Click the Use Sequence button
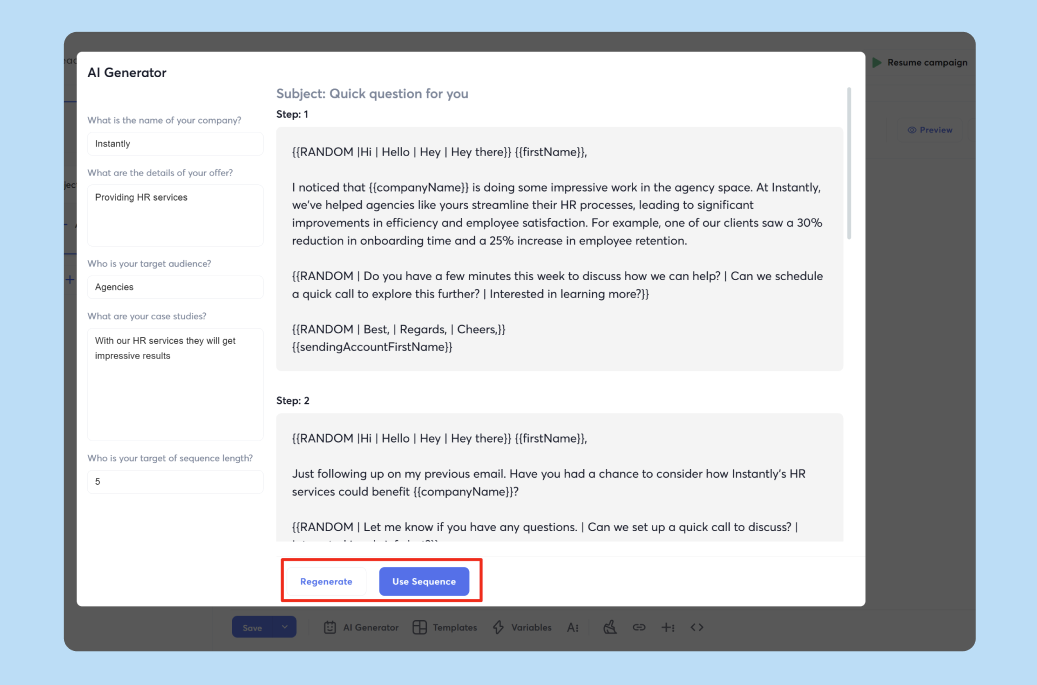The width and height of the screenshot is (1037, 685). tap(424, 581)
